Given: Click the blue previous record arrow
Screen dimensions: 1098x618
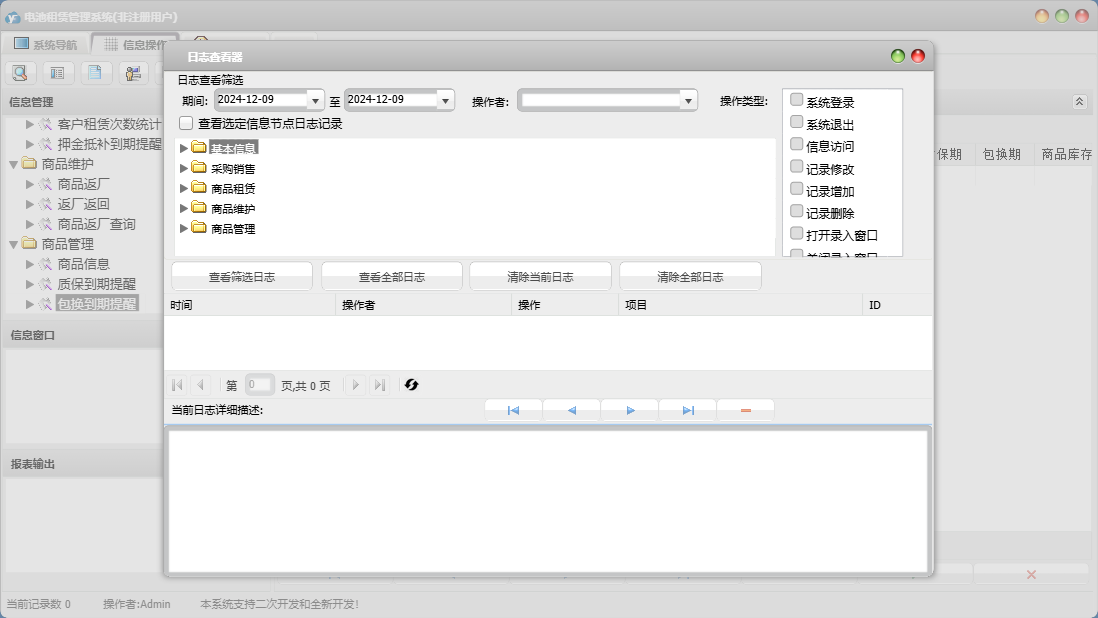Looking at the screenshot, I should coord(571,410).
